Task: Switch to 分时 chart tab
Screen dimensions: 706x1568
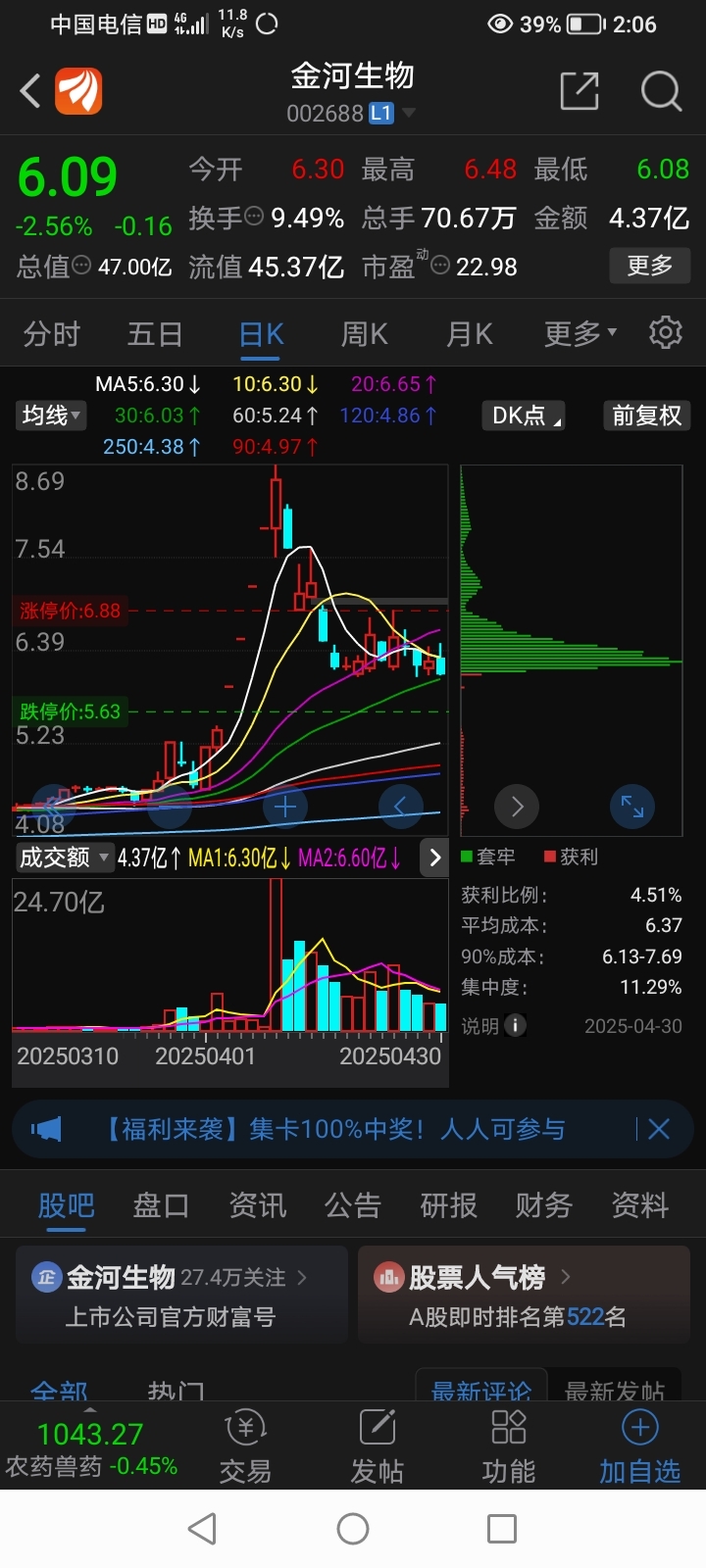Action: pyautogui.click(x=52, y=334)
